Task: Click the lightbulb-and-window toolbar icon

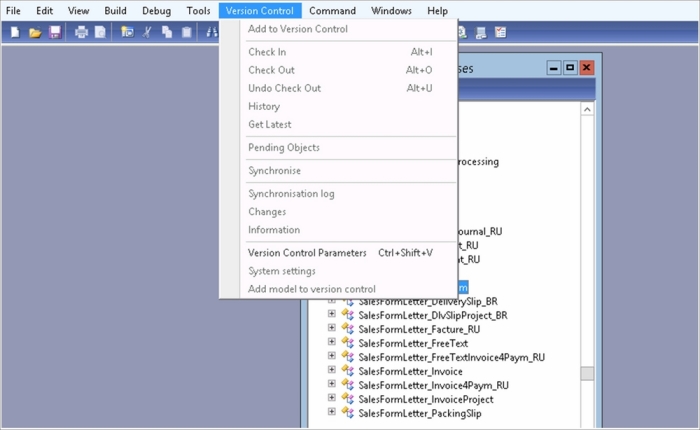Action: tap(127, 32)
